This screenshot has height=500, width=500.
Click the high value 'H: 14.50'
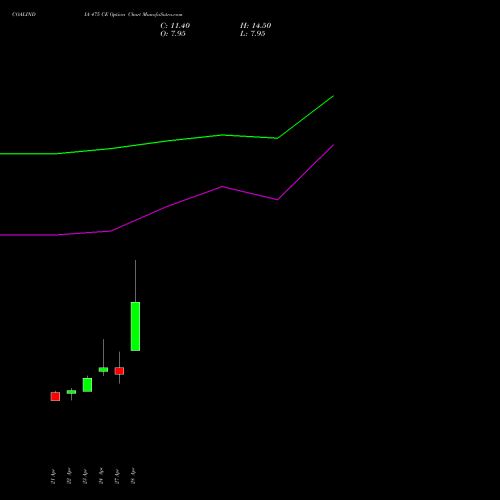point(255,26)
